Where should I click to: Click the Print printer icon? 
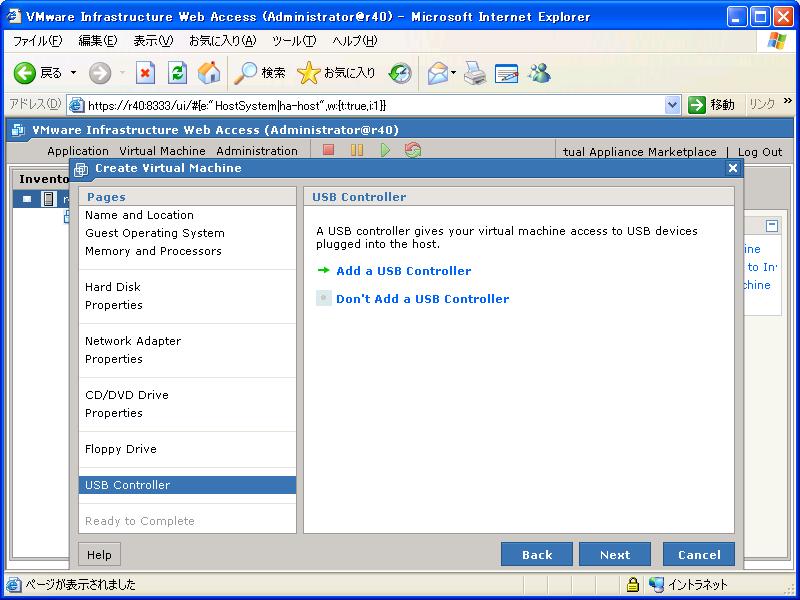[475, 73]
